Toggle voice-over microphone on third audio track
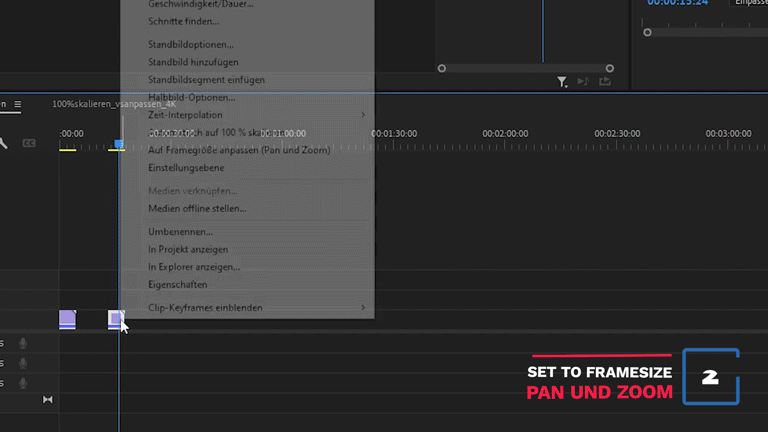 click(x=23, y=383)
